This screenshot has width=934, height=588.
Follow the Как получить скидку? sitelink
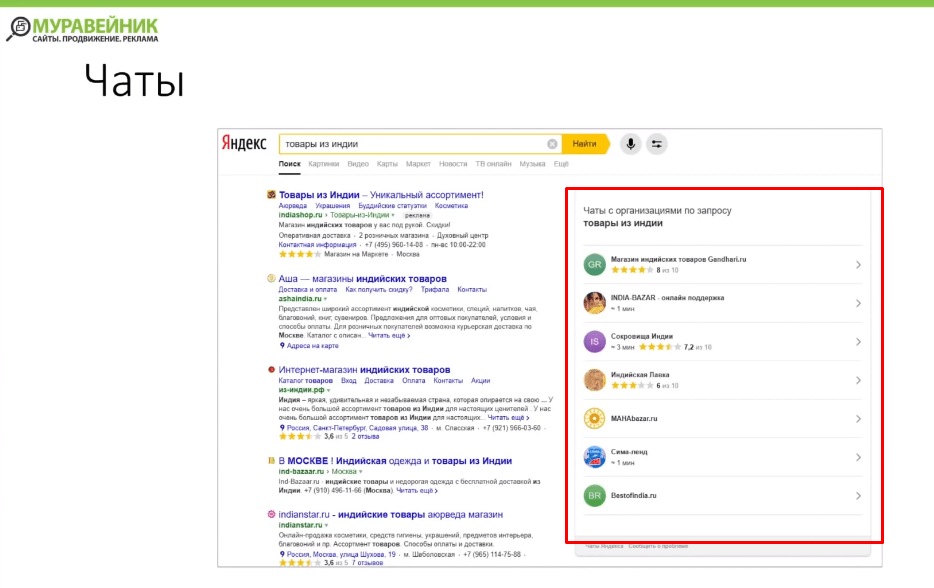coord(379,290)
